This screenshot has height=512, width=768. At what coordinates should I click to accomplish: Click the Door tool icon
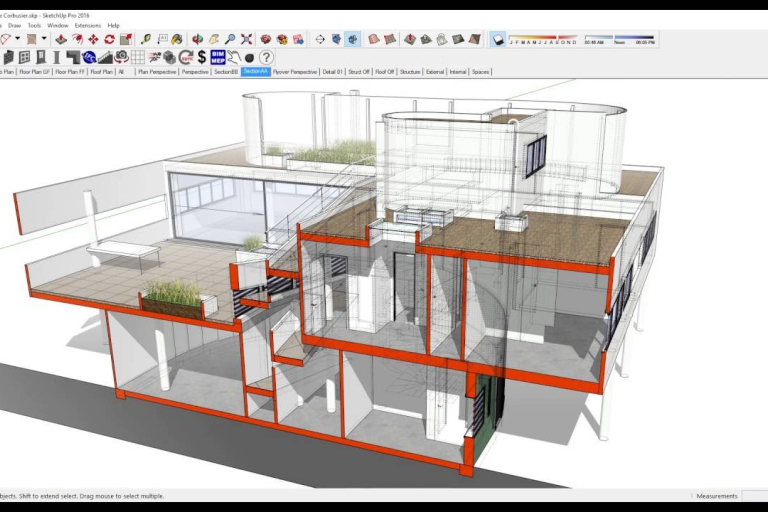pyautogui.click(x=41, y=57)
